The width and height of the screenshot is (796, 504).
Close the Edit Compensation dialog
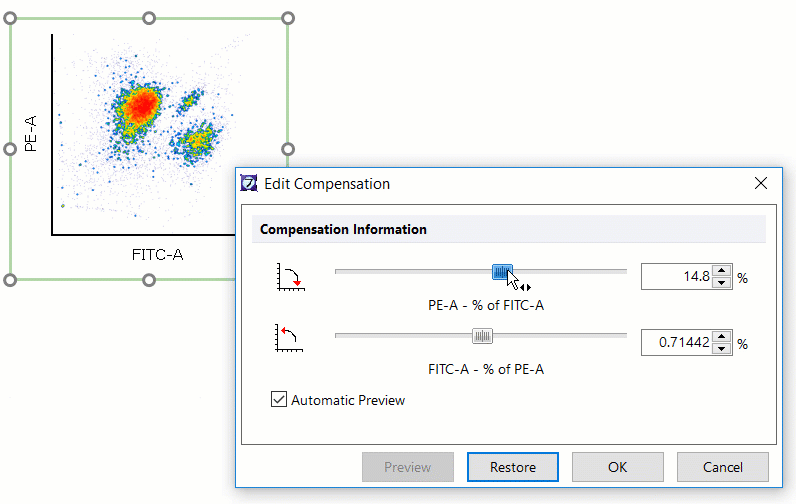pyautogui.click(x=761, y=184)
